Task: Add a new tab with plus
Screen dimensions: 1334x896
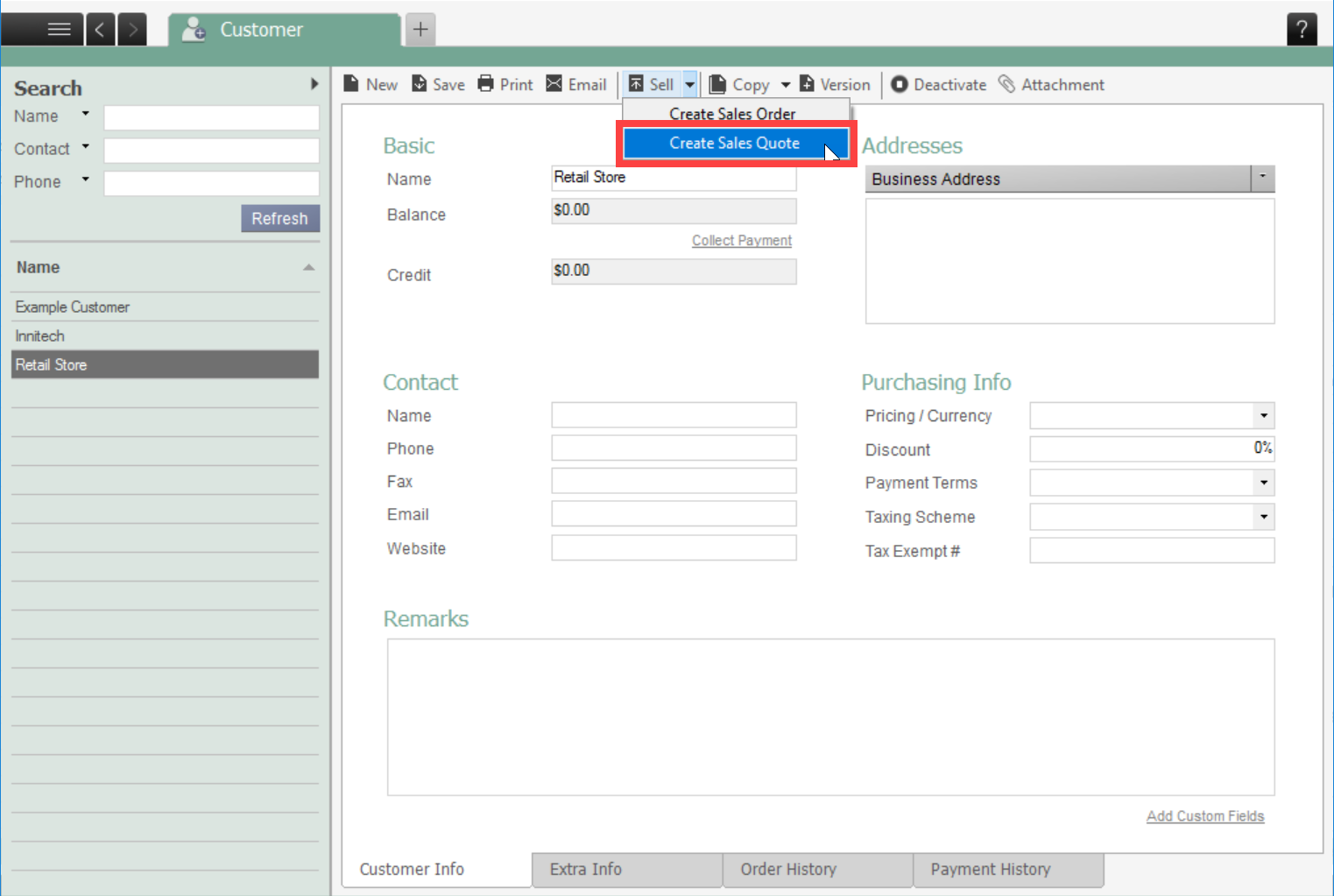Action: click(420, 30)
